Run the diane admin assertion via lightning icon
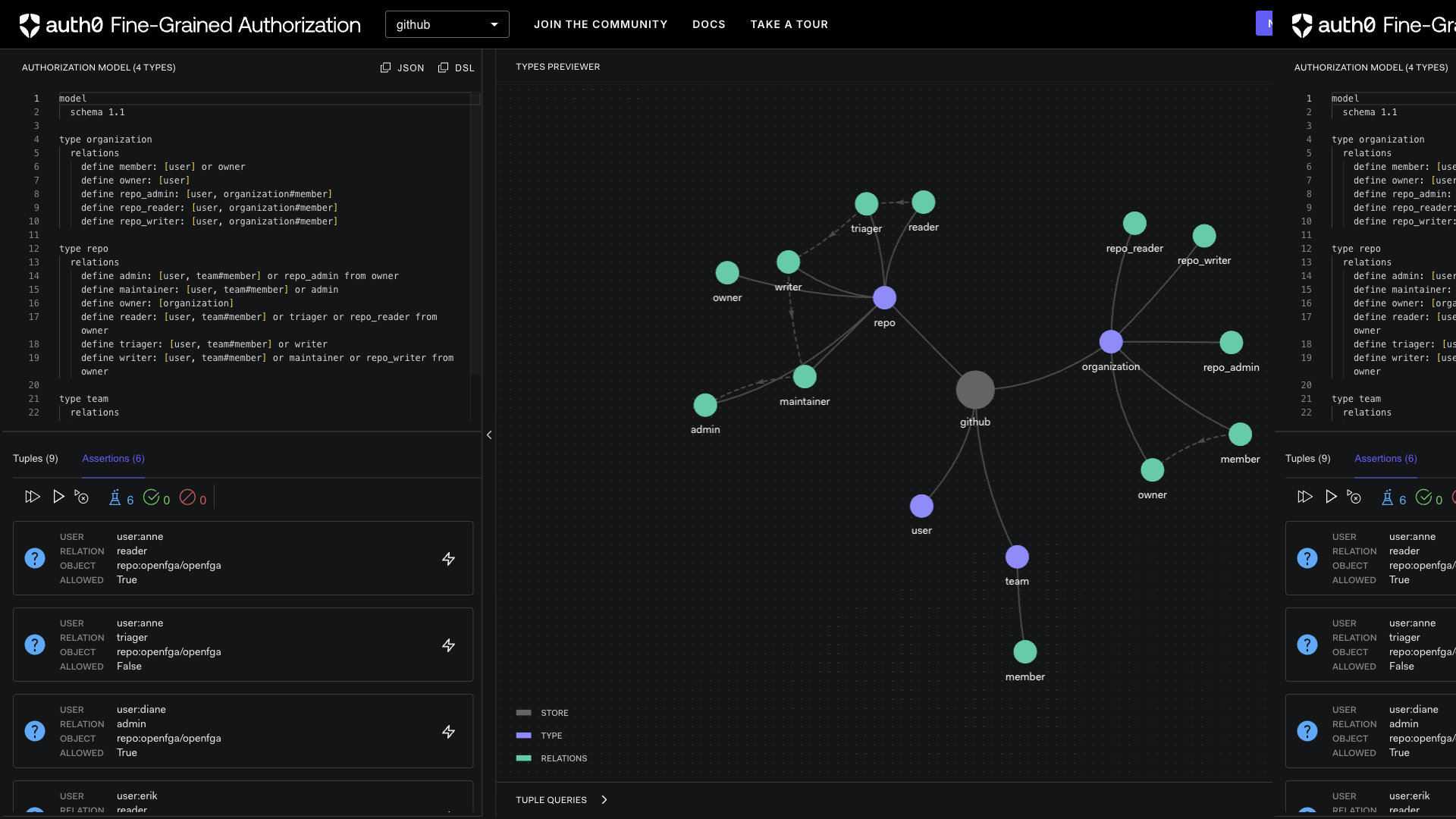The height and width of the screenshot is (819, 1456). (x=449, y=732)
